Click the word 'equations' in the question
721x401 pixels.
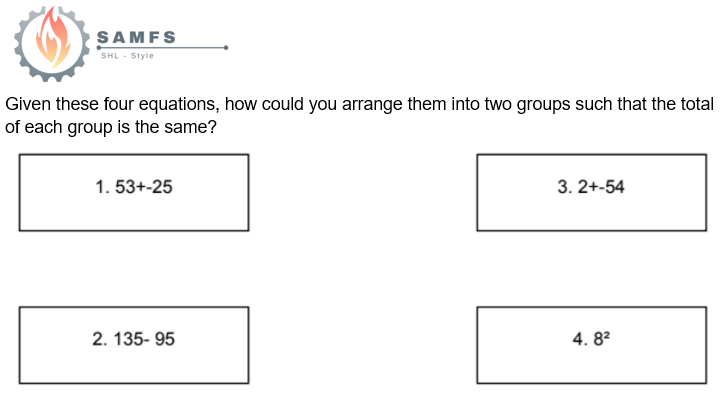(x=179, y=105)
